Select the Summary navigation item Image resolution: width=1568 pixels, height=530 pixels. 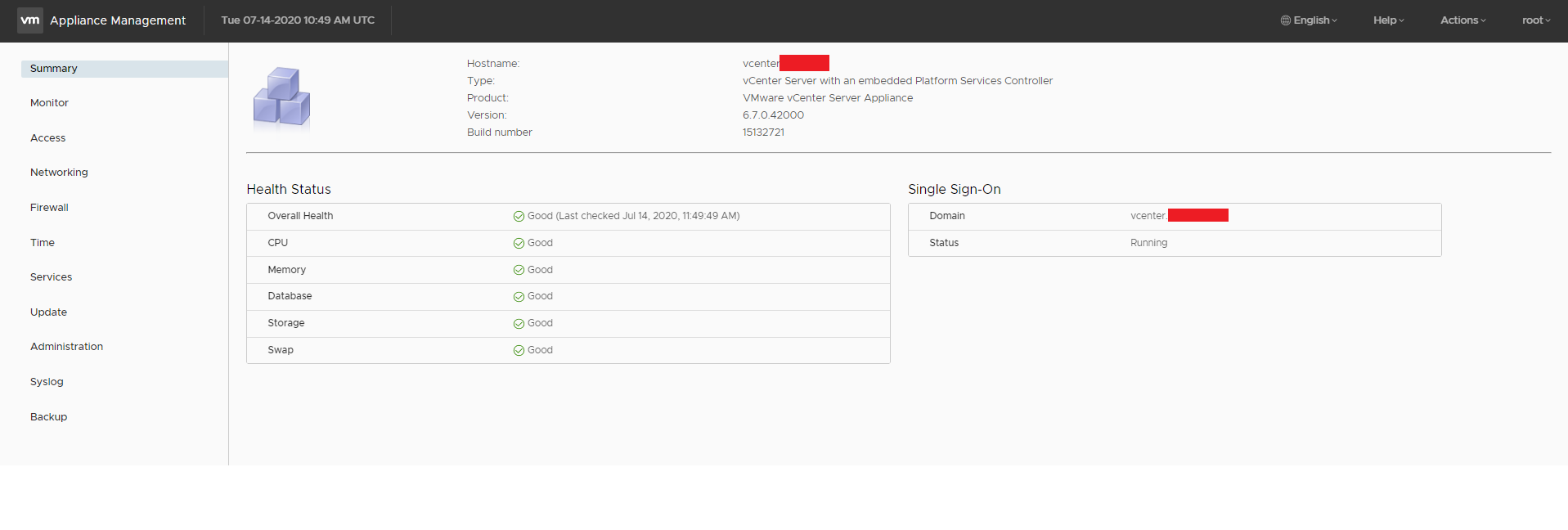click(x=124, y=69)
